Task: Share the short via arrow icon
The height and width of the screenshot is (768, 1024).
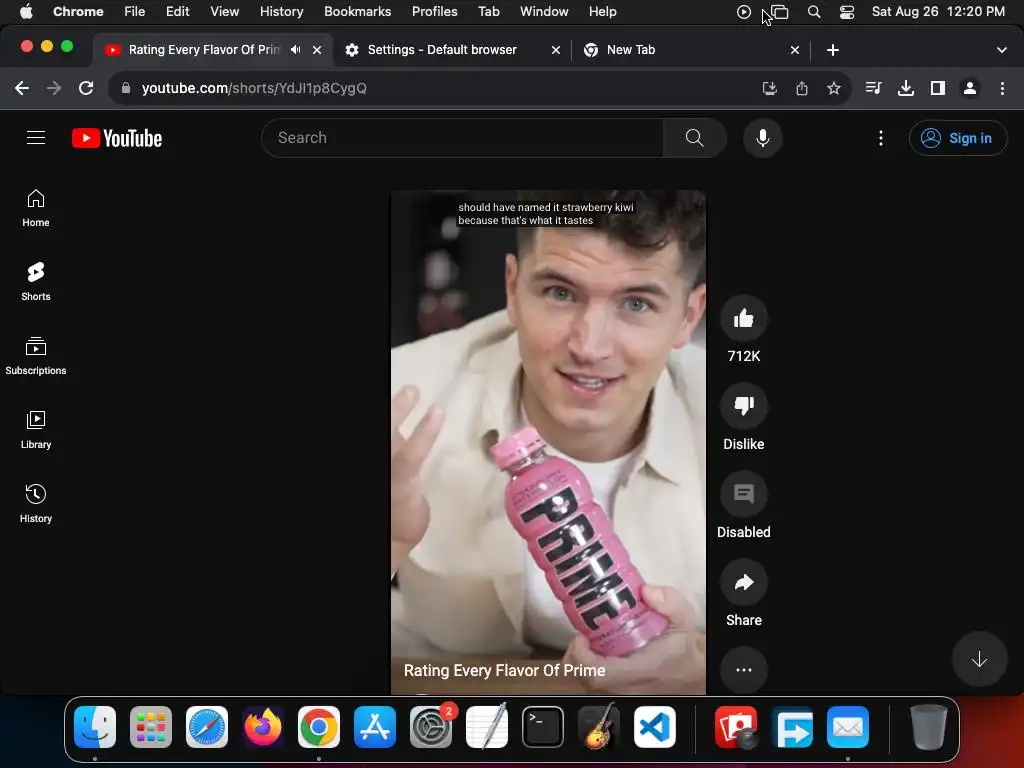Action: click(743, 582)
